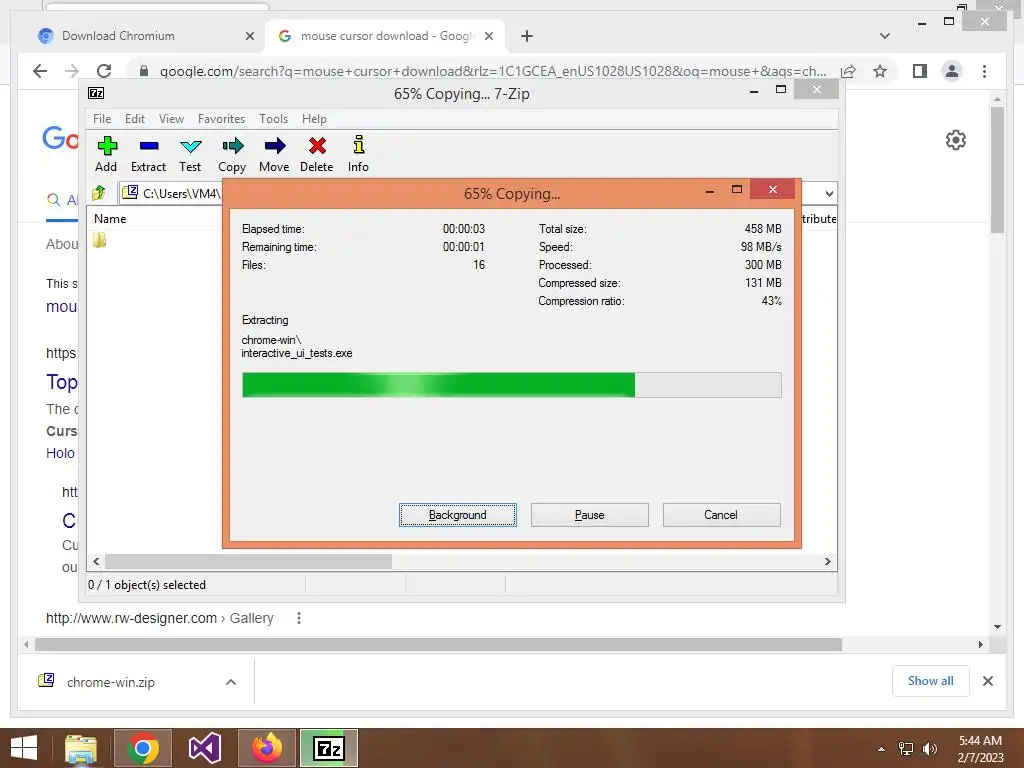Open the Chrome profile avatar
1024x768 pixels.
(952, 71)
